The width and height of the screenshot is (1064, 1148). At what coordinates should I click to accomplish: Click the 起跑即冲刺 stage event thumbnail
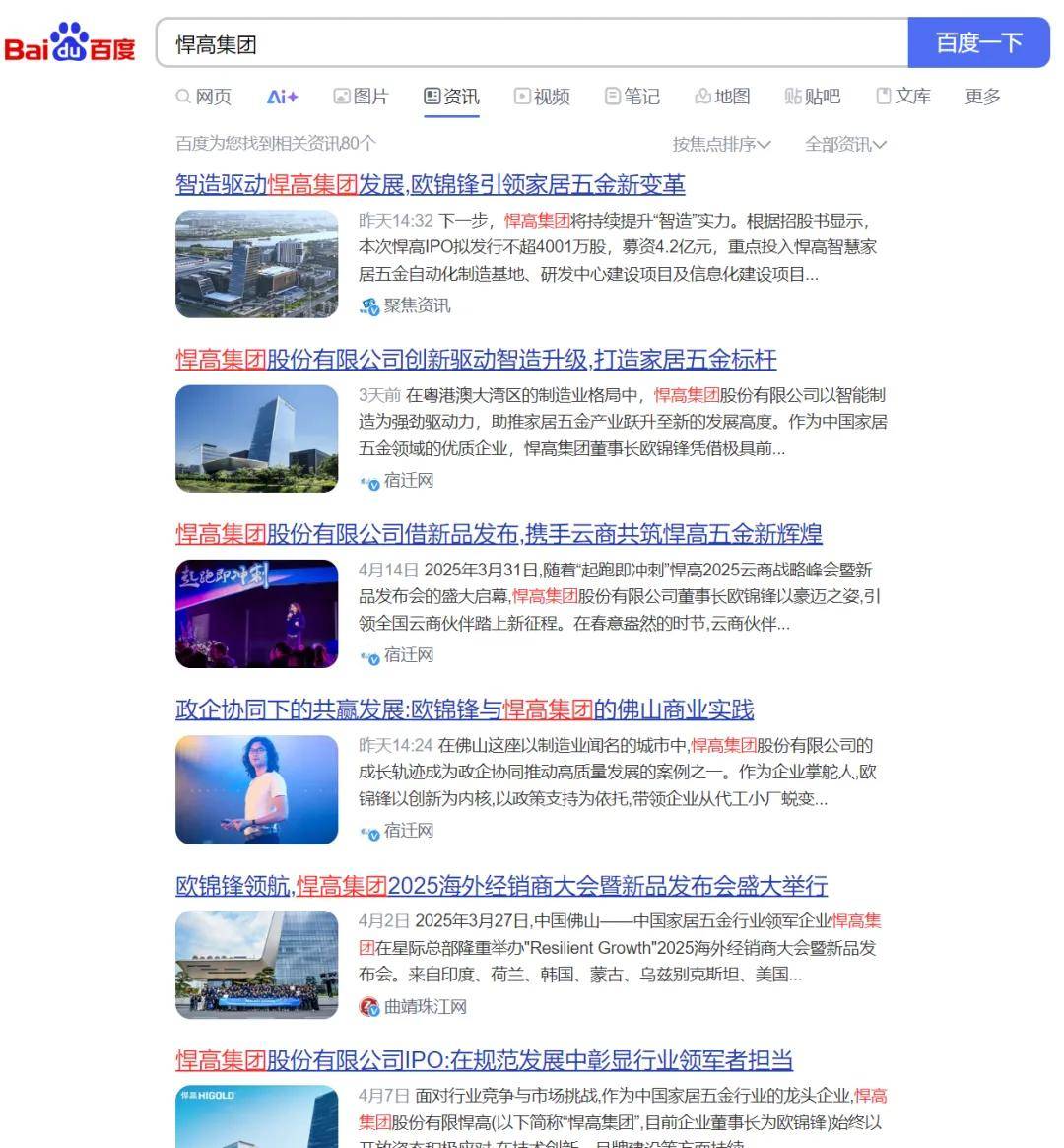[x=257, y=614]
